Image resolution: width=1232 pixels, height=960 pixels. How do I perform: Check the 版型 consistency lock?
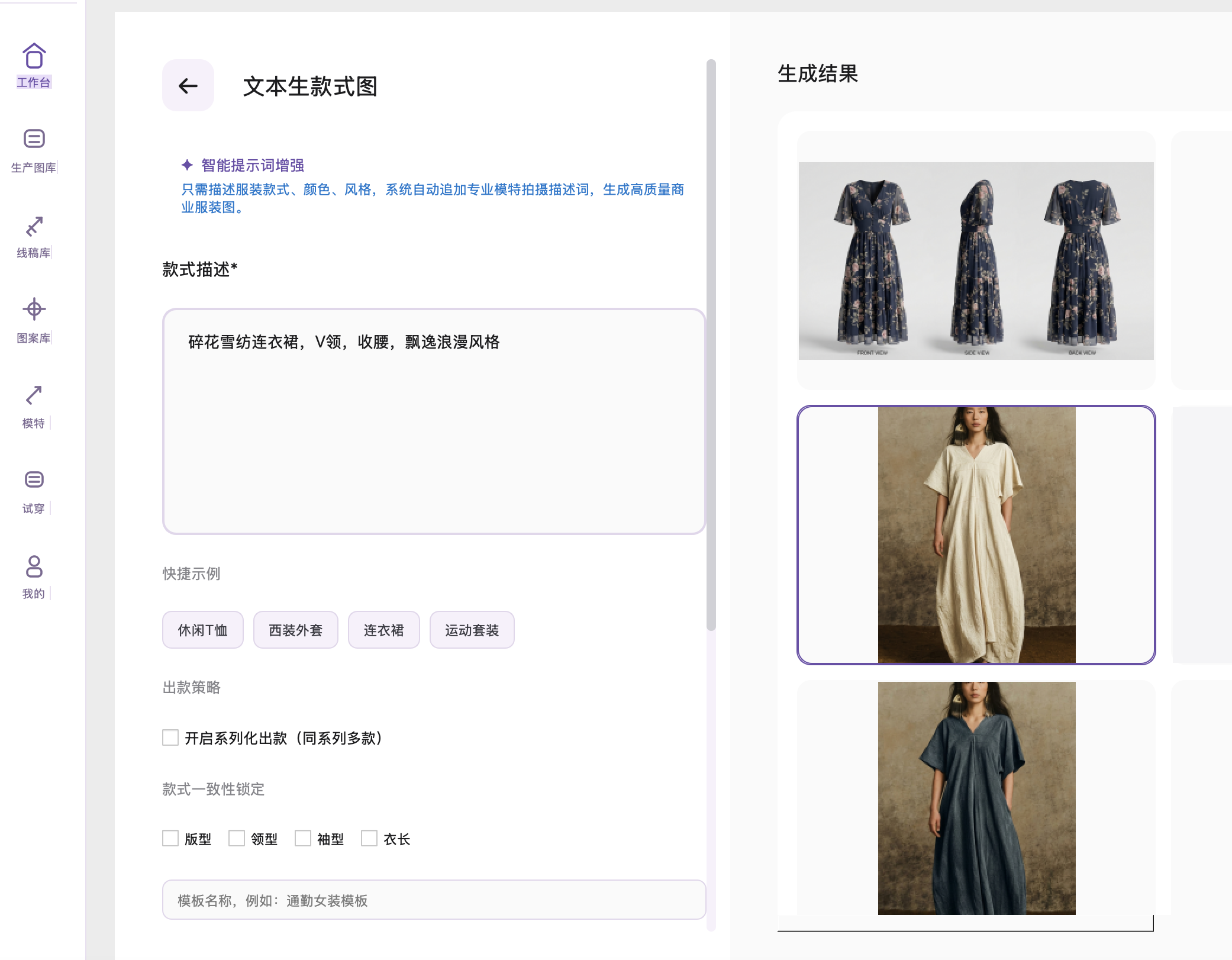point(170,839)
